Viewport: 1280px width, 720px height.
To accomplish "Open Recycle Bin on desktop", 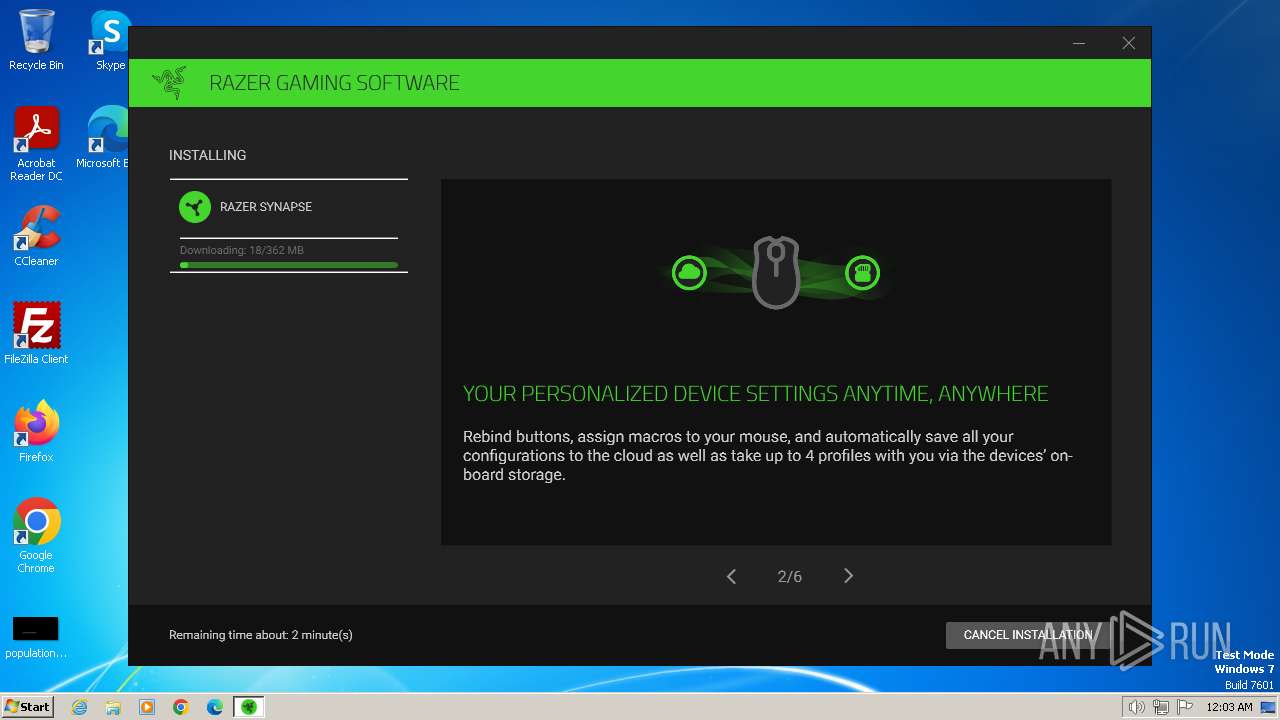I will [x=36, y=40].
